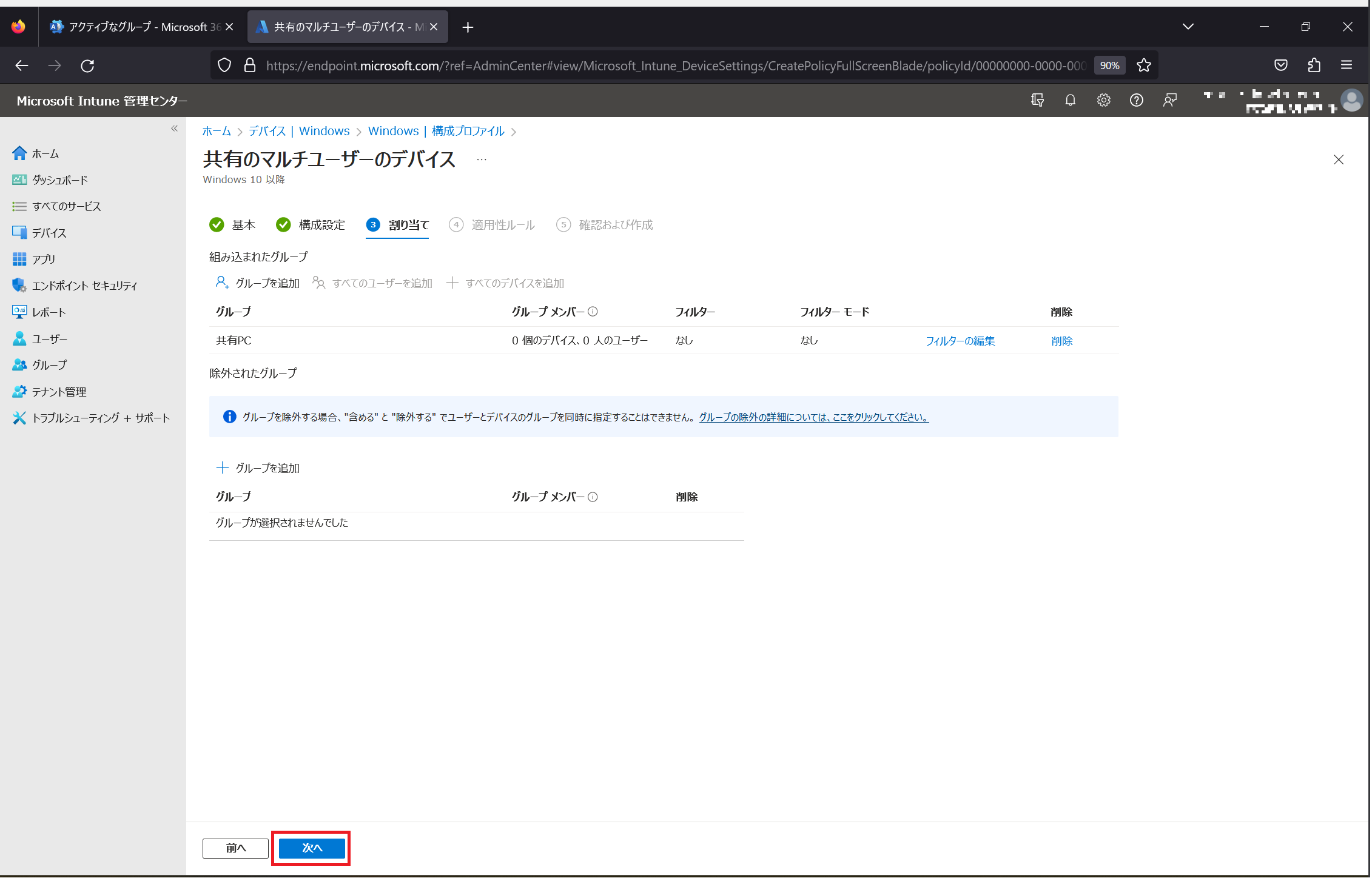Expand the Firefox tab list dropdown arrow

(x=1188, y=27)
